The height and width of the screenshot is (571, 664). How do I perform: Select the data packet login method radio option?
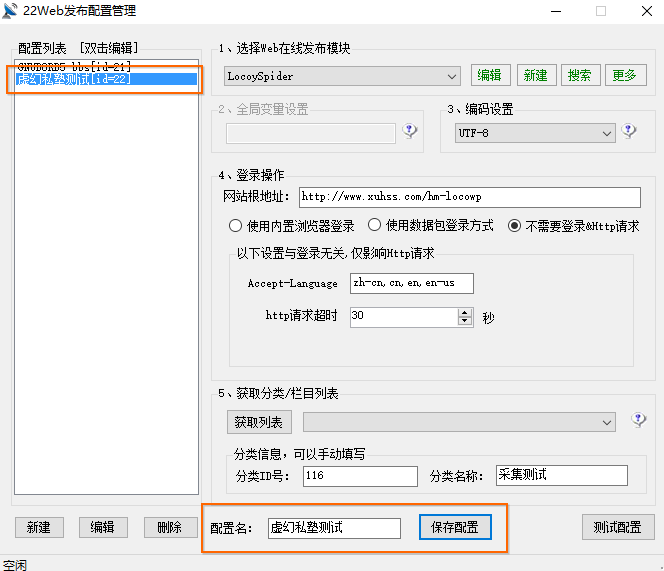click(x=375, y=225)
